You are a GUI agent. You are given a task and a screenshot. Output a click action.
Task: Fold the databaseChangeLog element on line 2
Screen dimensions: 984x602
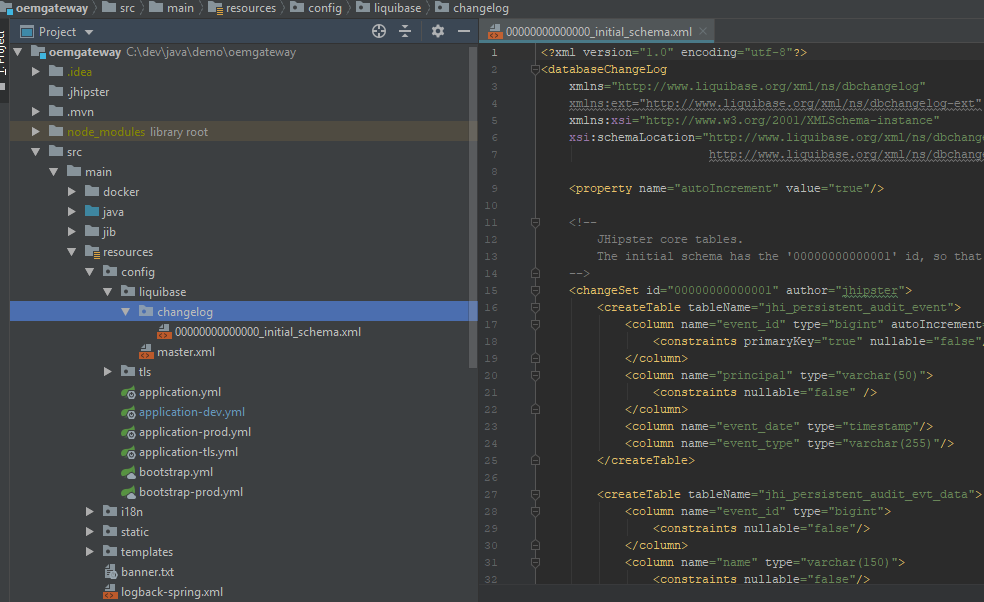[535, 69]
